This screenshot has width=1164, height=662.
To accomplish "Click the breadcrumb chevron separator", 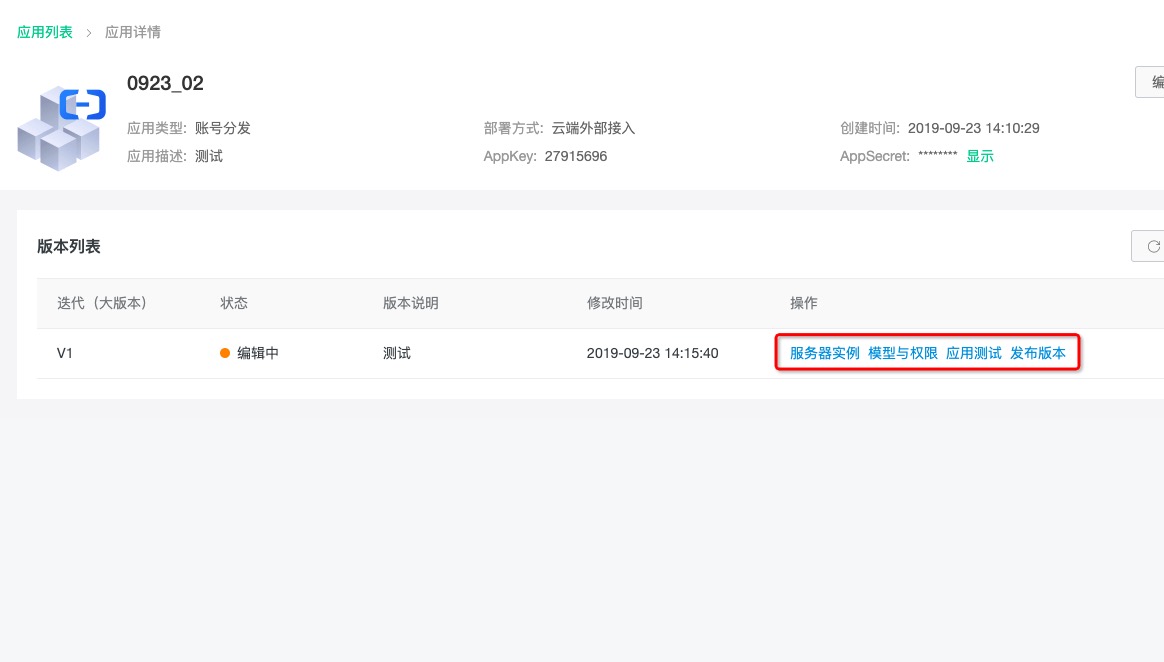I will tap(88, 33).
